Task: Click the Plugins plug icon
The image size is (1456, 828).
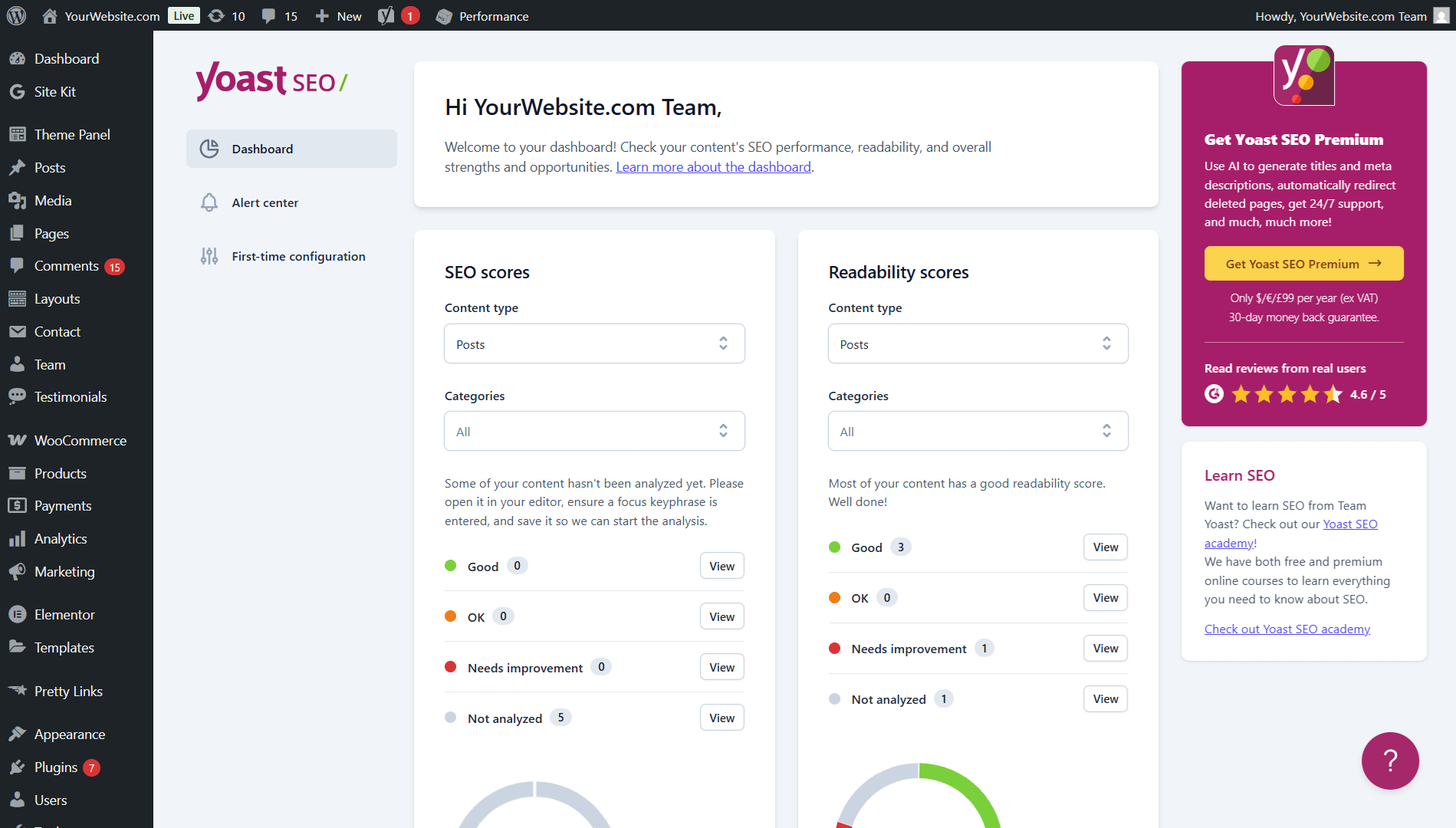Action: point(17,767)
